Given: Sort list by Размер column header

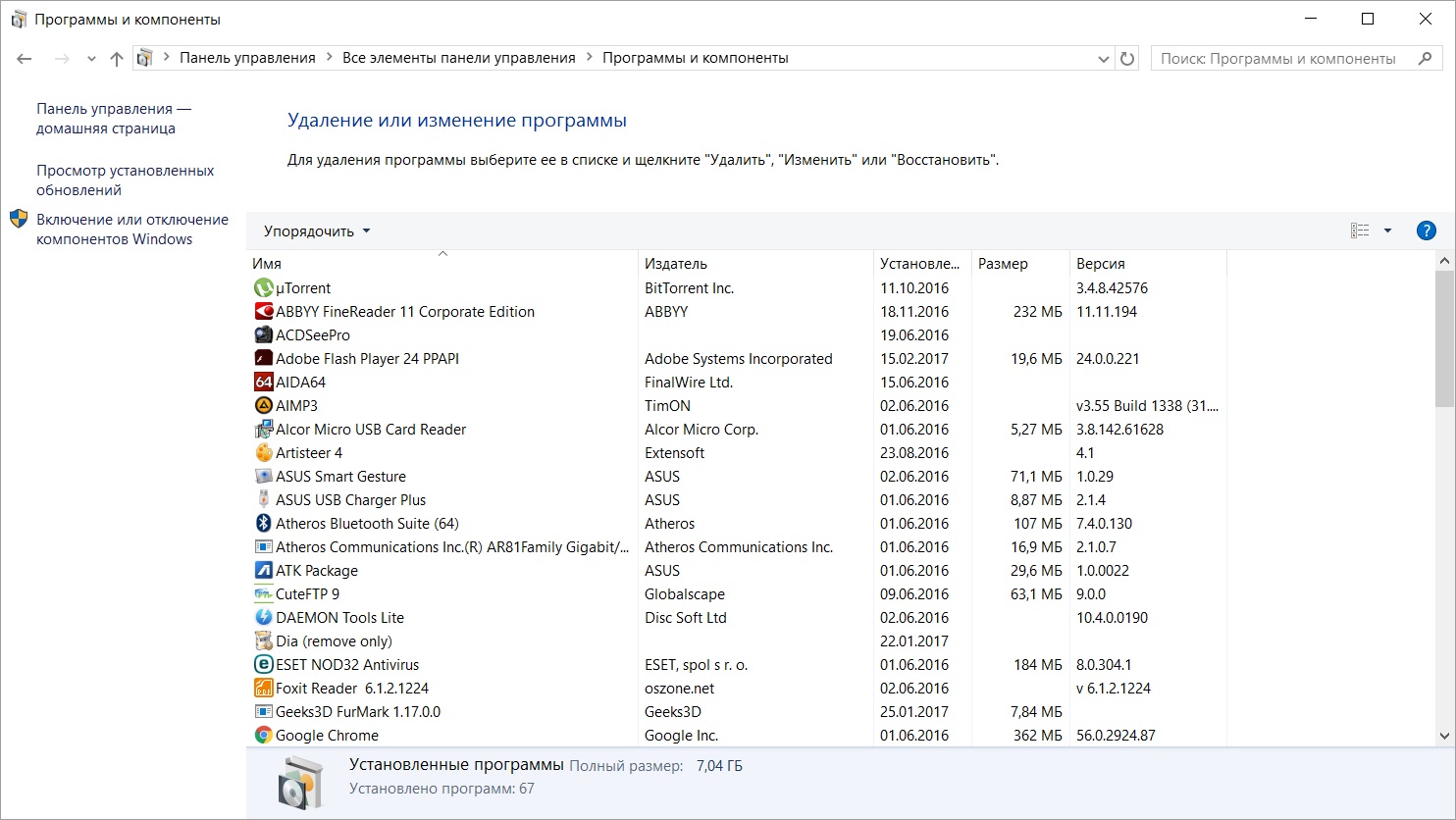Looking at the screenshot, I should click(1003, 264).
